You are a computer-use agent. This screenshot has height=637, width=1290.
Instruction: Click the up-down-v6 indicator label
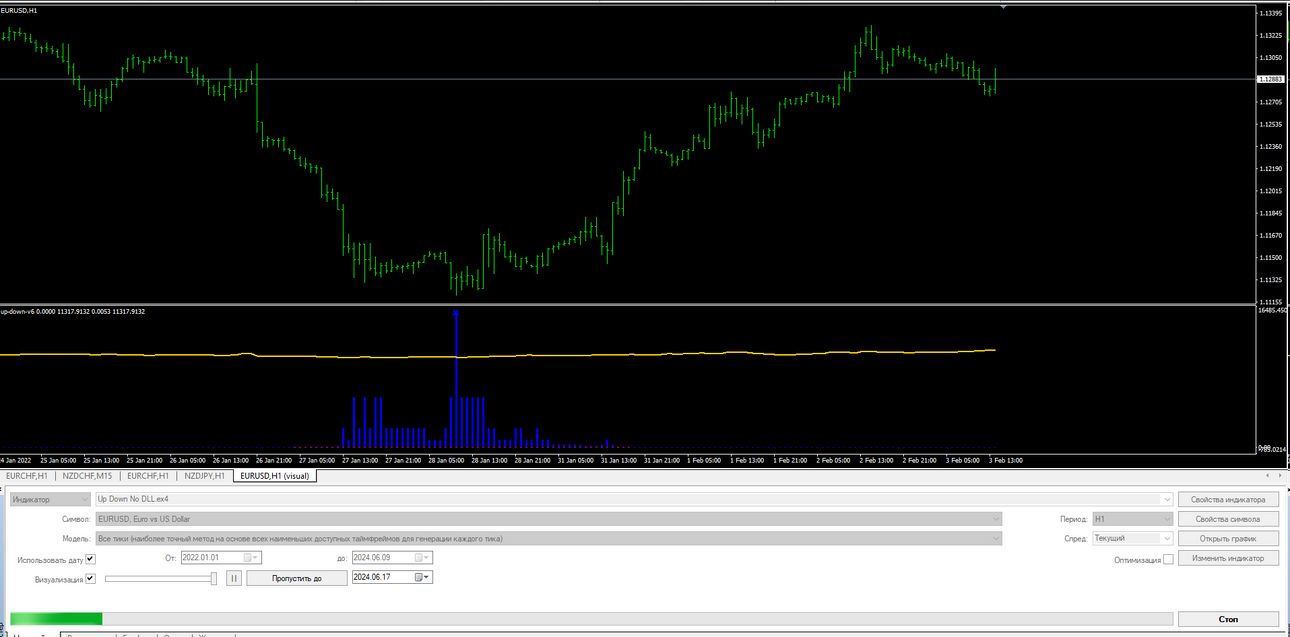73,311
